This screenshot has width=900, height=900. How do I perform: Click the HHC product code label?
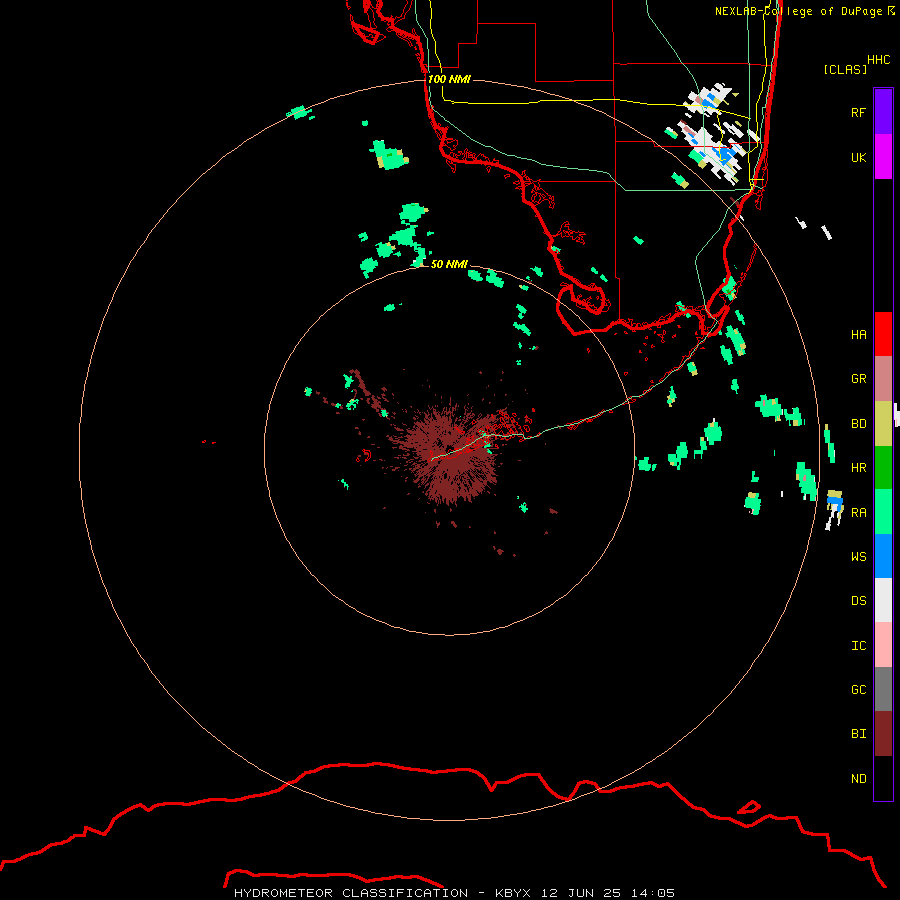coord(879,60)
